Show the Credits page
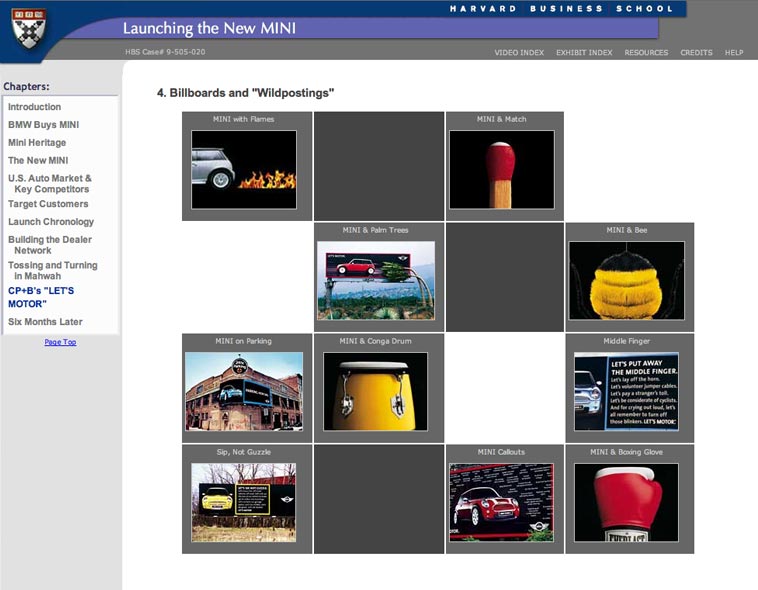The width and height of the screenshot is (758, 590). pos(696,52)
